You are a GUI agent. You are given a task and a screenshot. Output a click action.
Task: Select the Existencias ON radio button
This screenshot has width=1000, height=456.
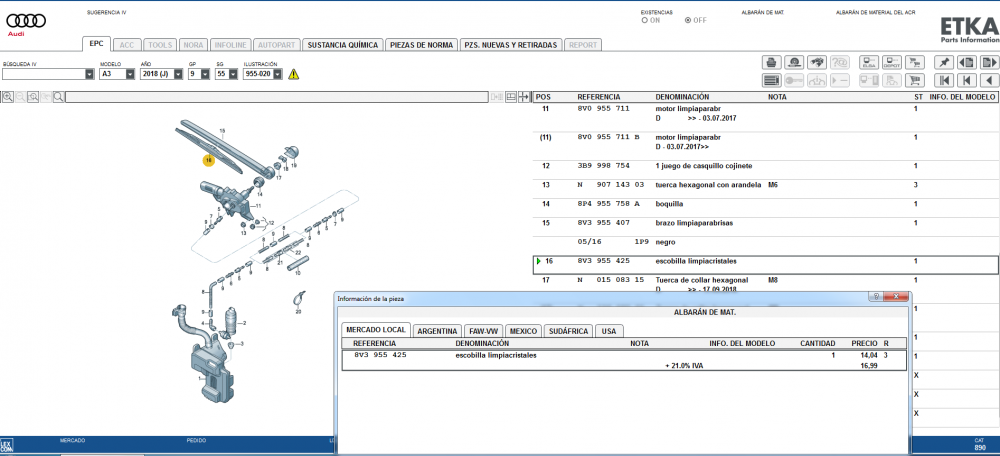(x=645, y=20)
